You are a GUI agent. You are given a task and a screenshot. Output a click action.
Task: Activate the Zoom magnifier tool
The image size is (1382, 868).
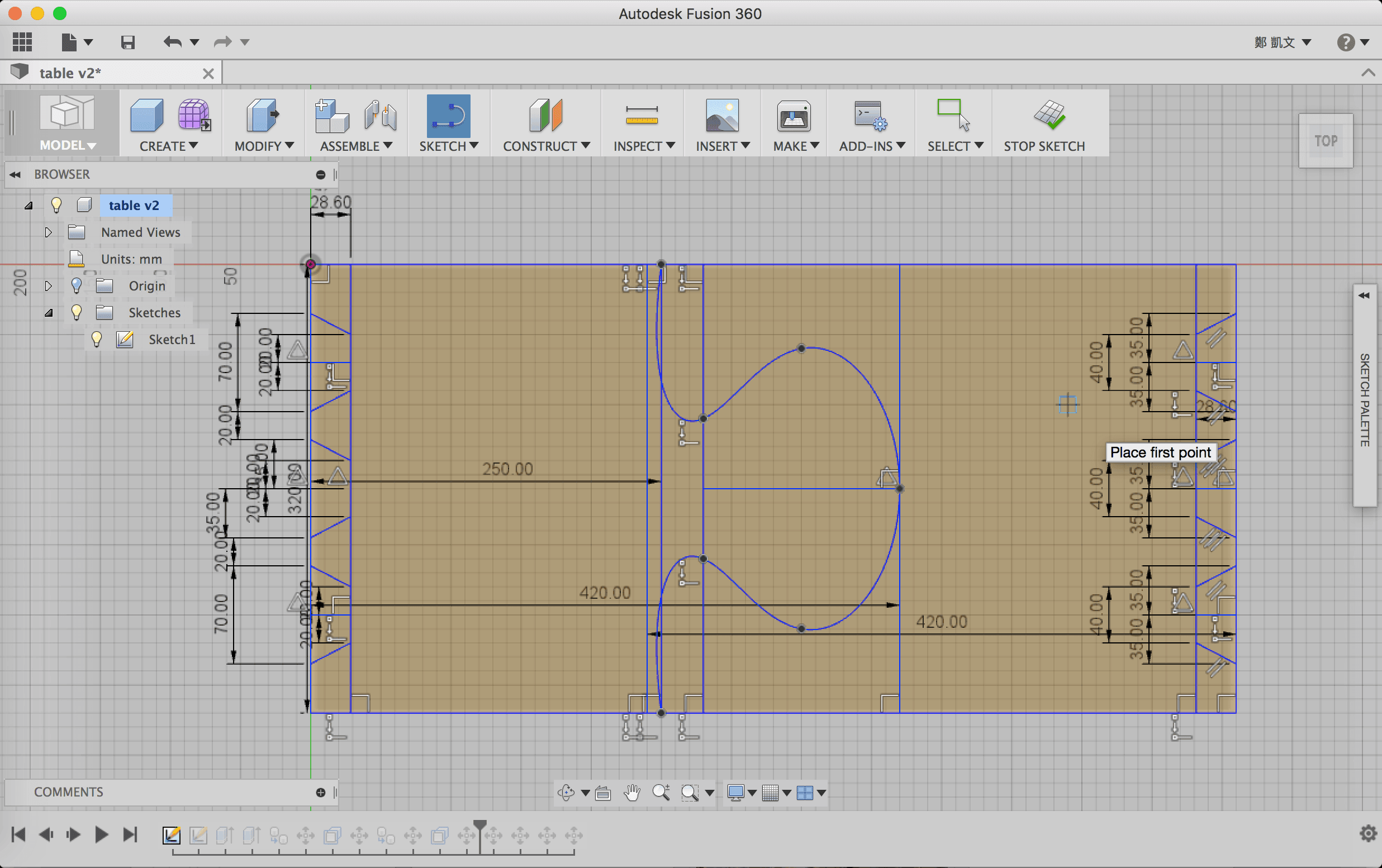pyautogui.click(x=661, y=792)
